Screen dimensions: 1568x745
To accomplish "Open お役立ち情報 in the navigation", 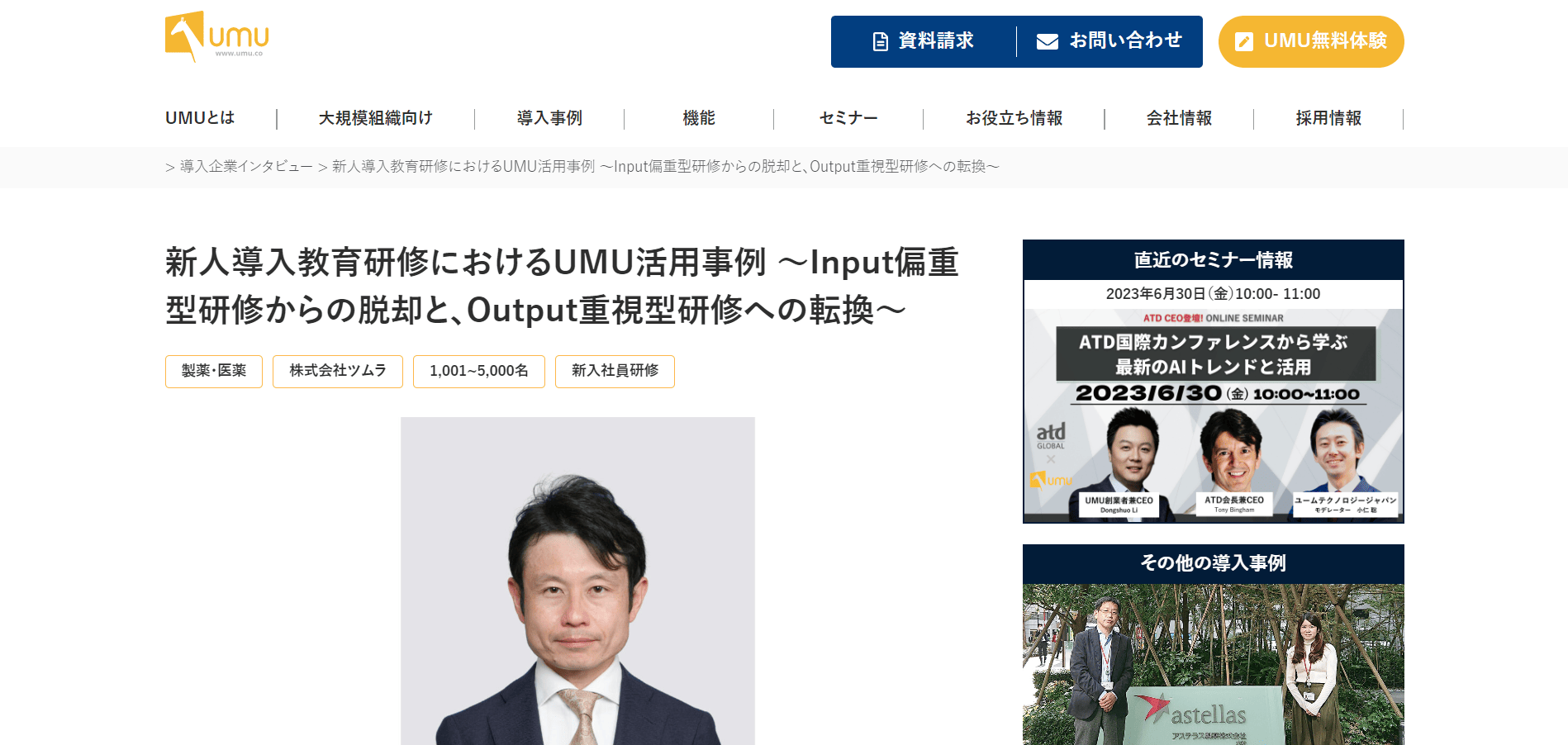I will pos(1014,118).
